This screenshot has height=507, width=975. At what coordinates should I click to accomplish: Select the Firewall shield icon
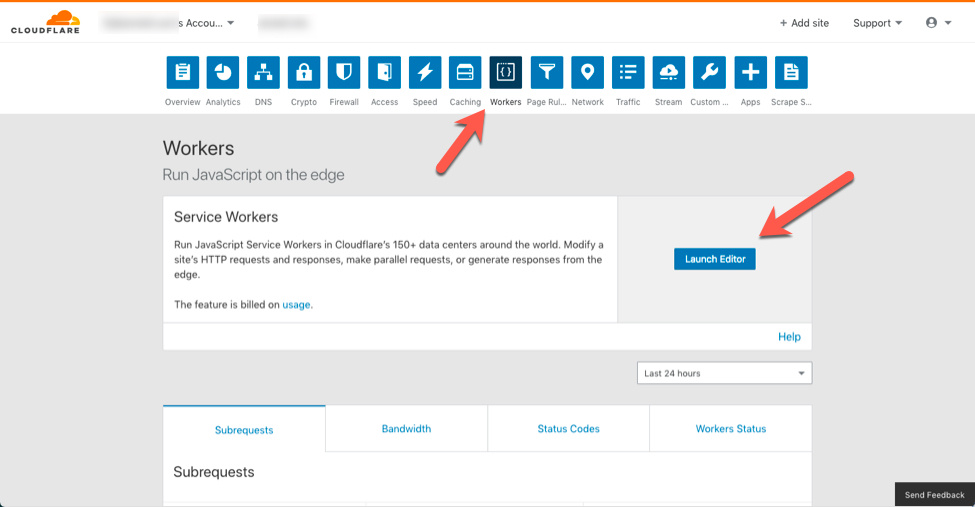click(x=344, y=73)
